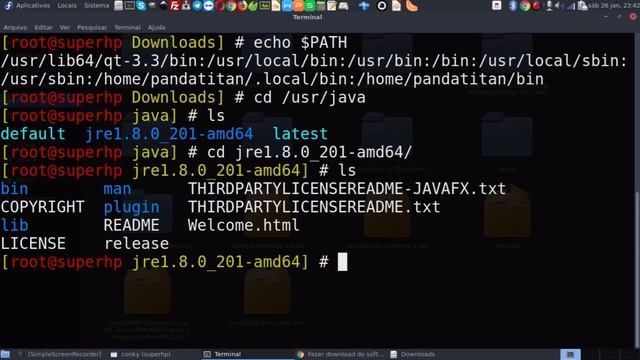
Task: Click the 'plugin' directory name
Action: point(131,207)
